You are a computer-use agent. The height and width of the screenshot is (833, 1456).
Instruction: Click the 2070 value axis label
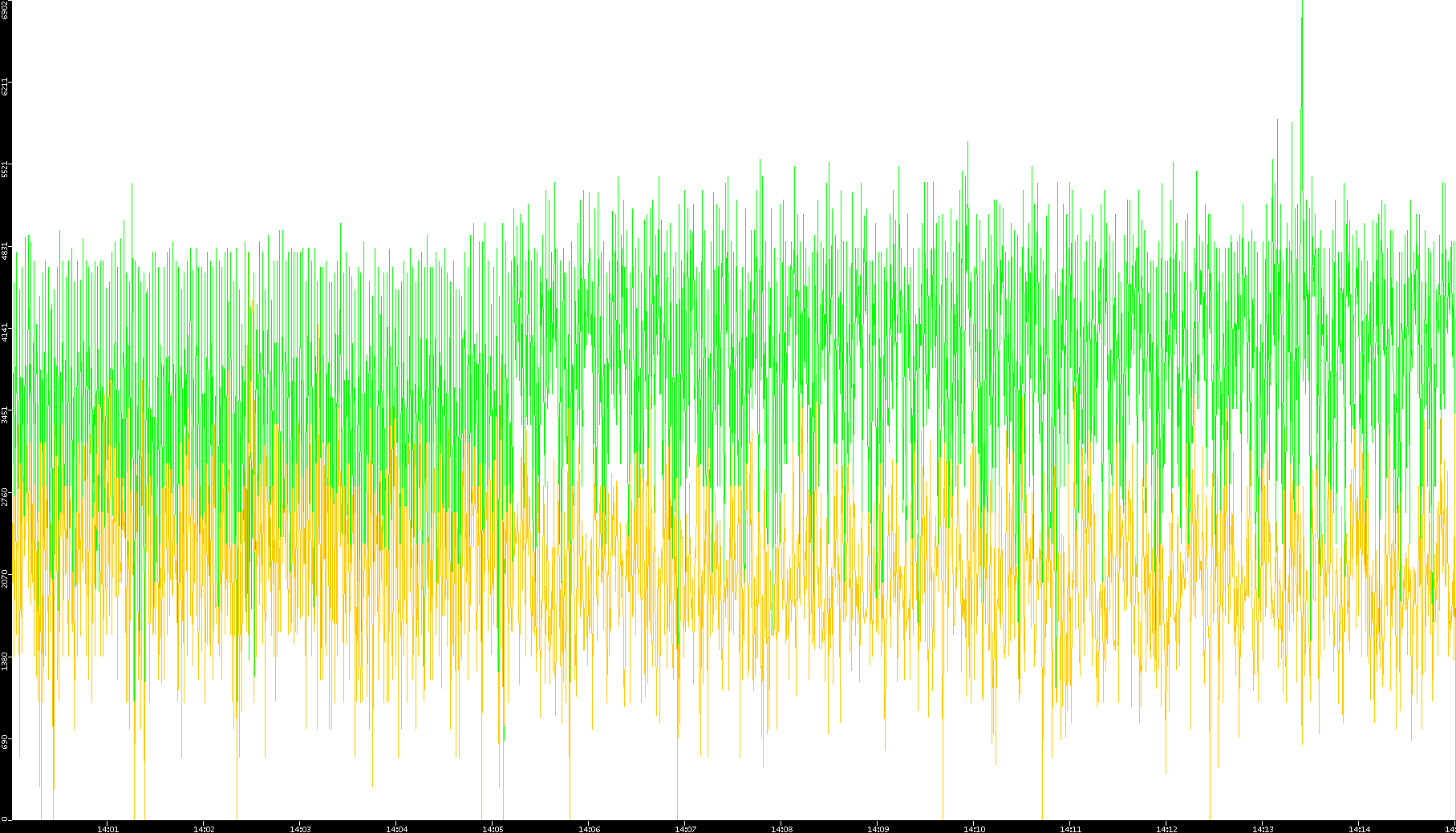coord(5,579)
